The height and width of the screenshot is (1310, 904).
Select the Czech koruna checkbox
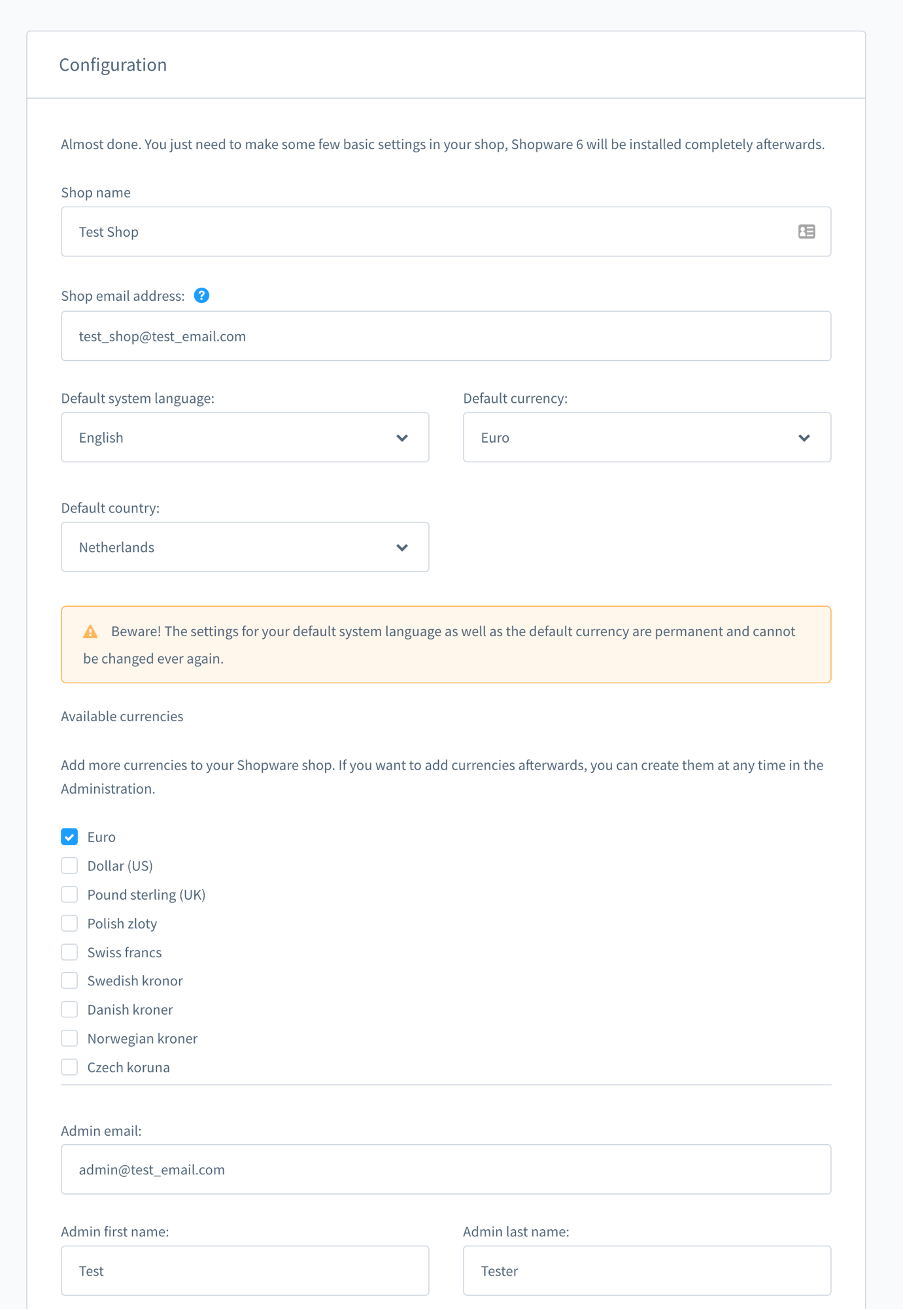click(x=69, y=1067)
